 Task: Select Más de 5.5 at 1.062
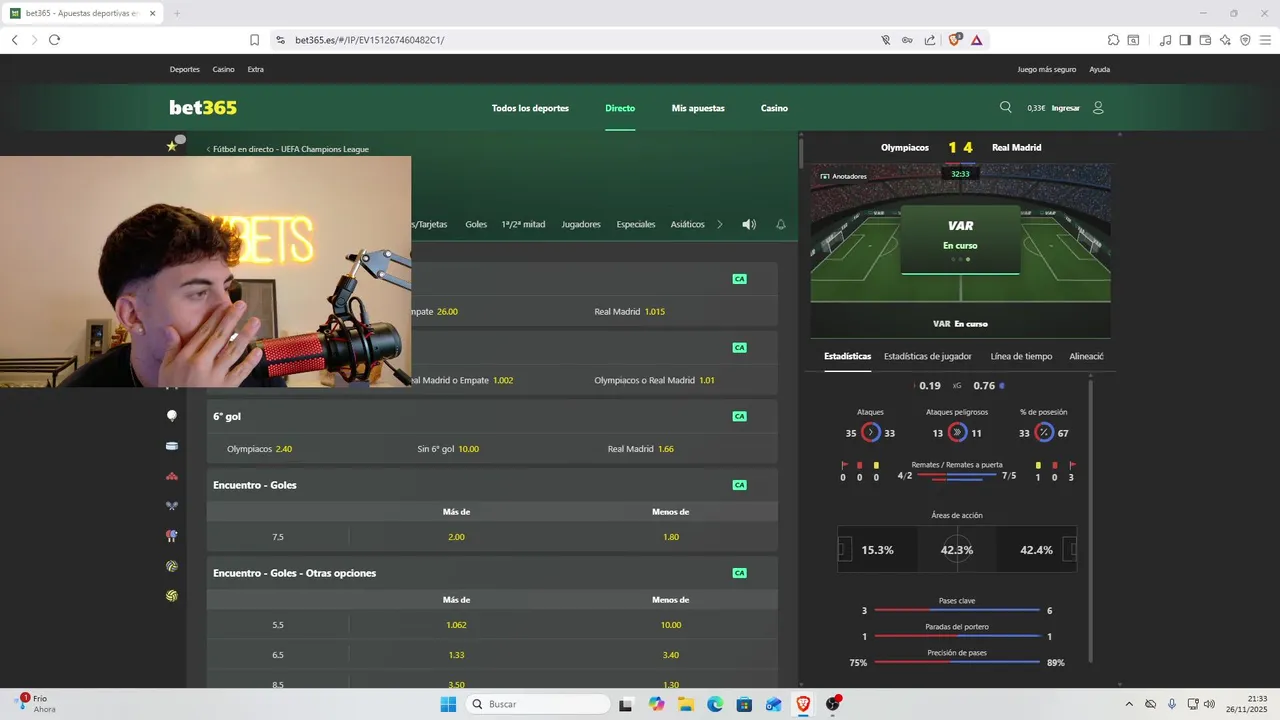(456, 625)
